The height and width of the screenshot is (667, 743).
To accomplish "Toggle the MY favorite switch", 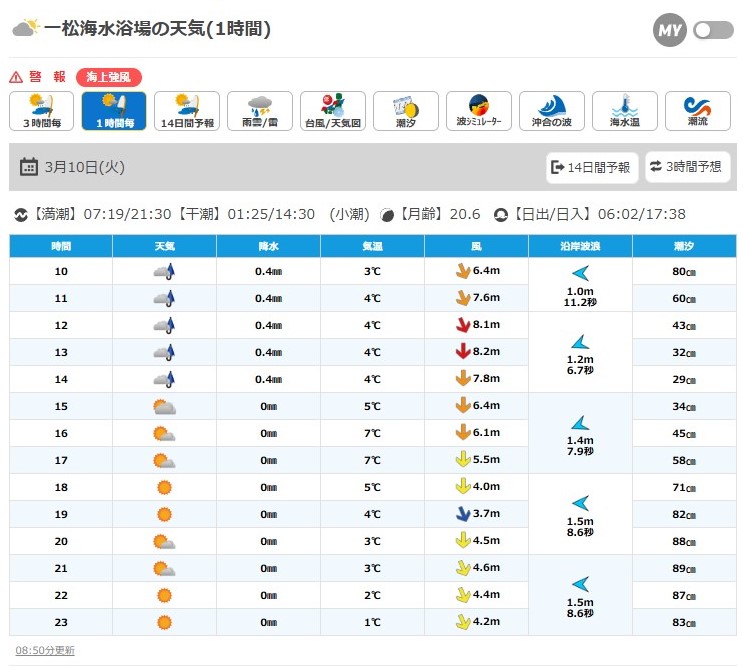I will point(714,30).
